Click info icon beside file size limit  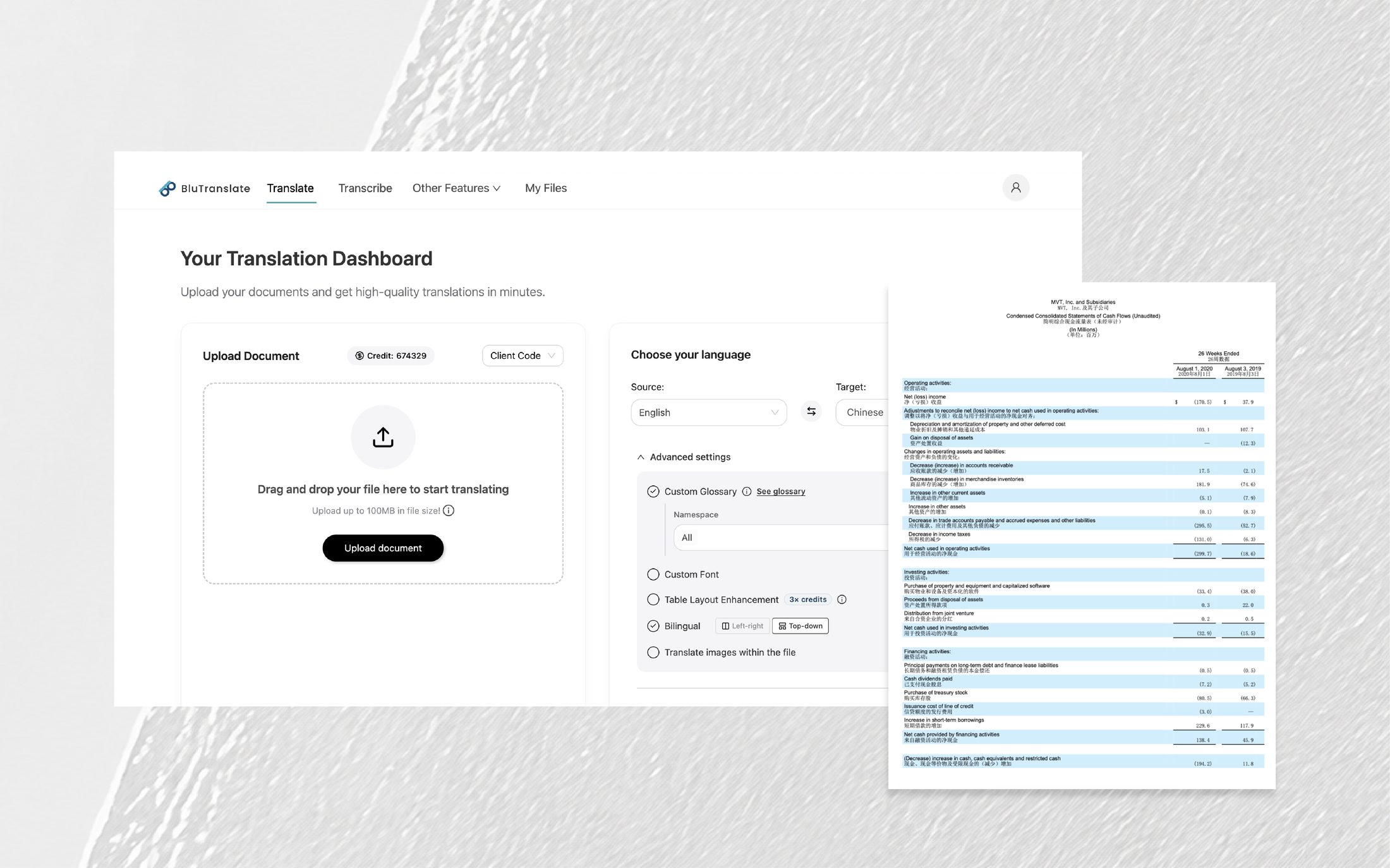pos(449,510)
